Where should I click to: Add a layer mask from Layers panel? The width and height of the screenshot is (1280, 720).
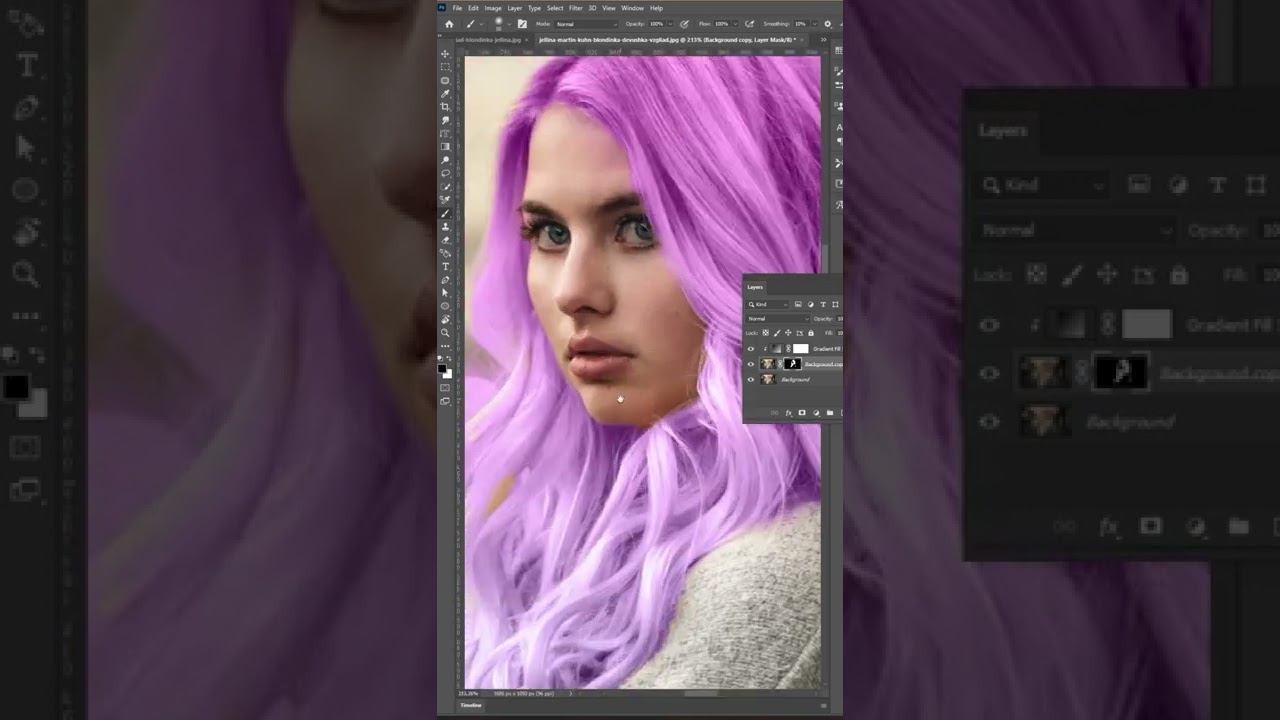(x=802, y=413)
